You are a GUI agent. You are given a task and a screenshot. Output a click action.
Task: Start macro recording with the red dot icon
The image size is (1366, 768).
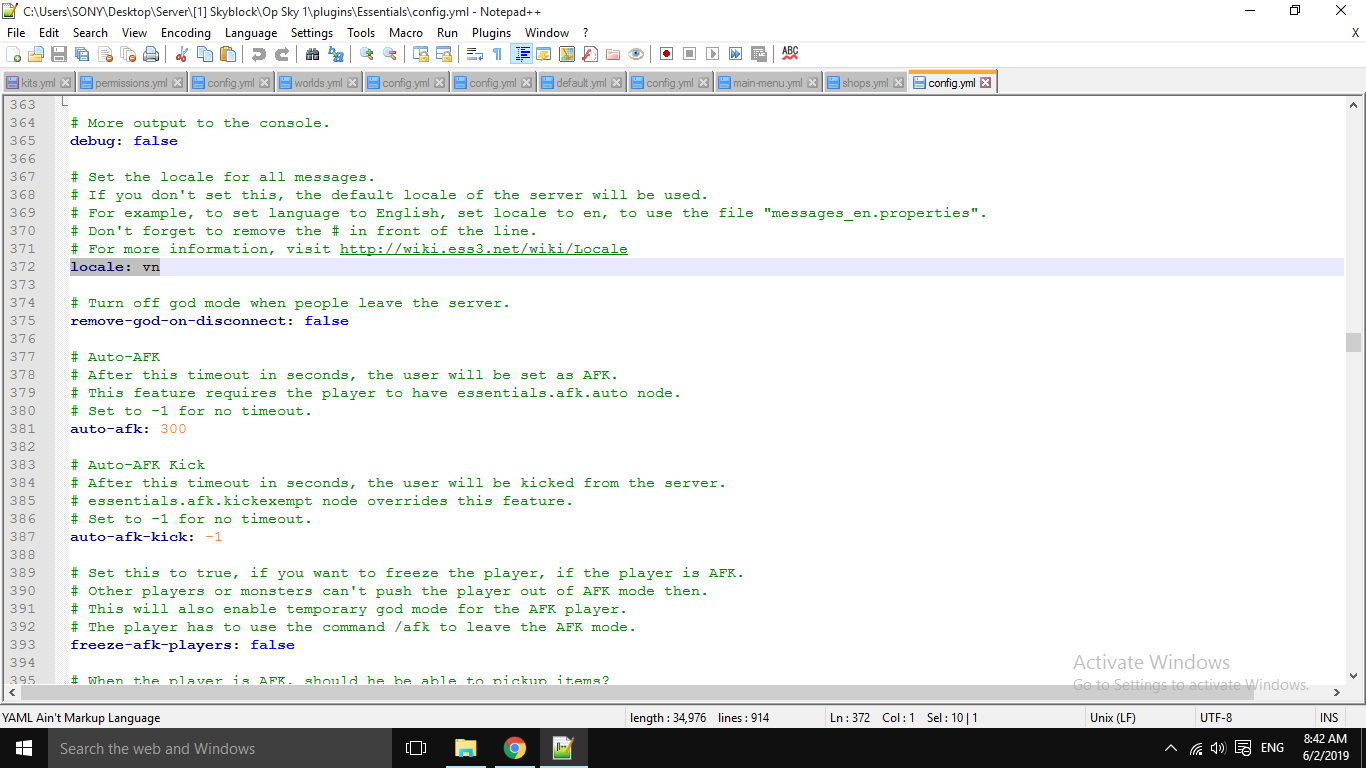coord(666,54)
